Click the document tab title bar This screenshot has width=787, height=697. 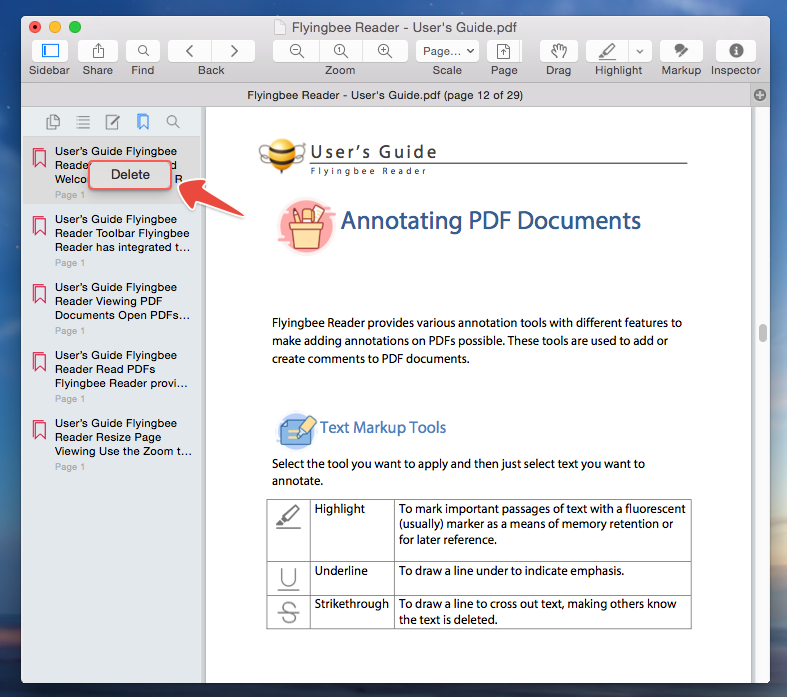pos(385,95)
